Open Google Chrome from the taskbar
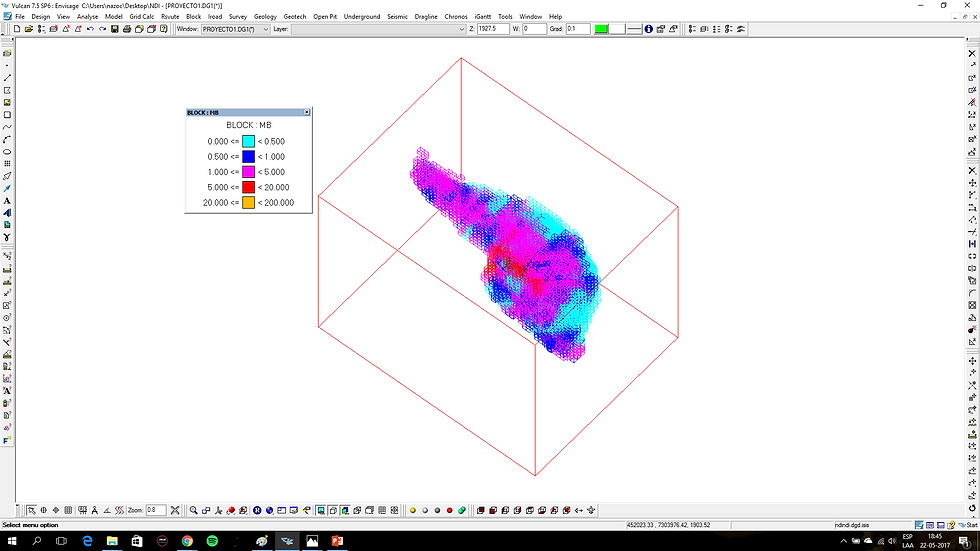The height and width of the screenshot is (551, 980). point(187,541)
